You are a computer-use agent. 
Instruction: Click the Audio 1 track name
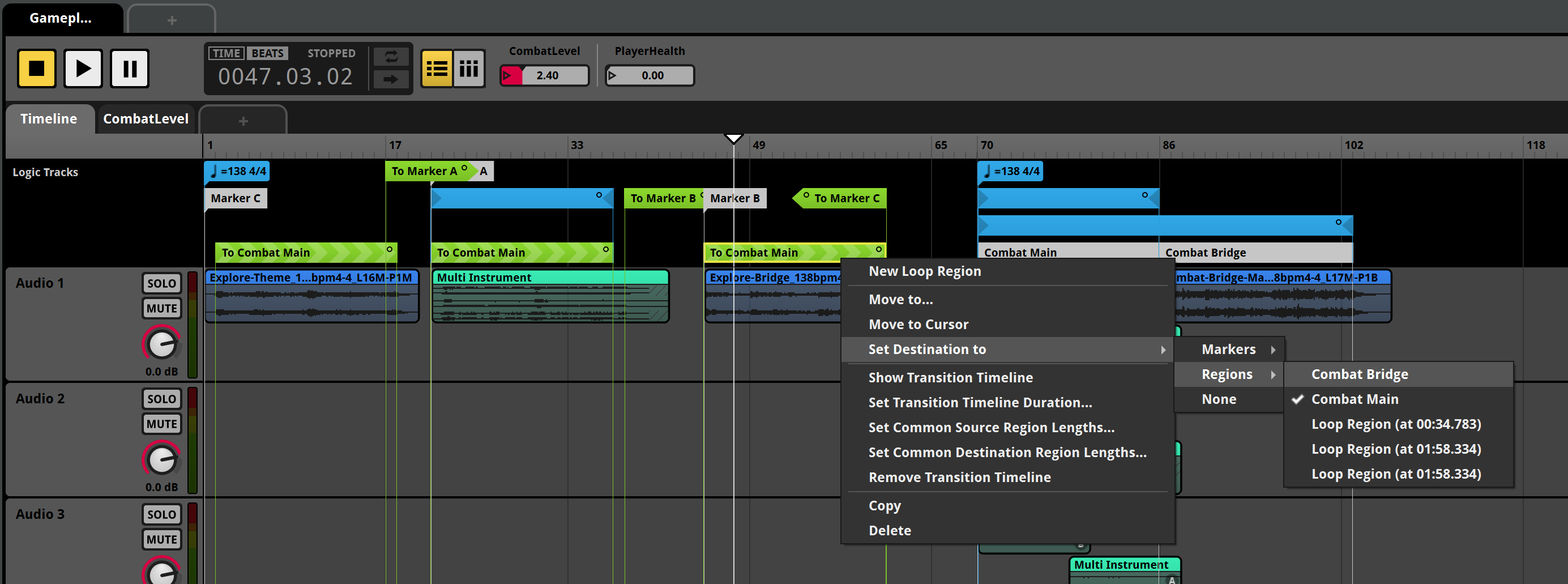tap(40, 283)
